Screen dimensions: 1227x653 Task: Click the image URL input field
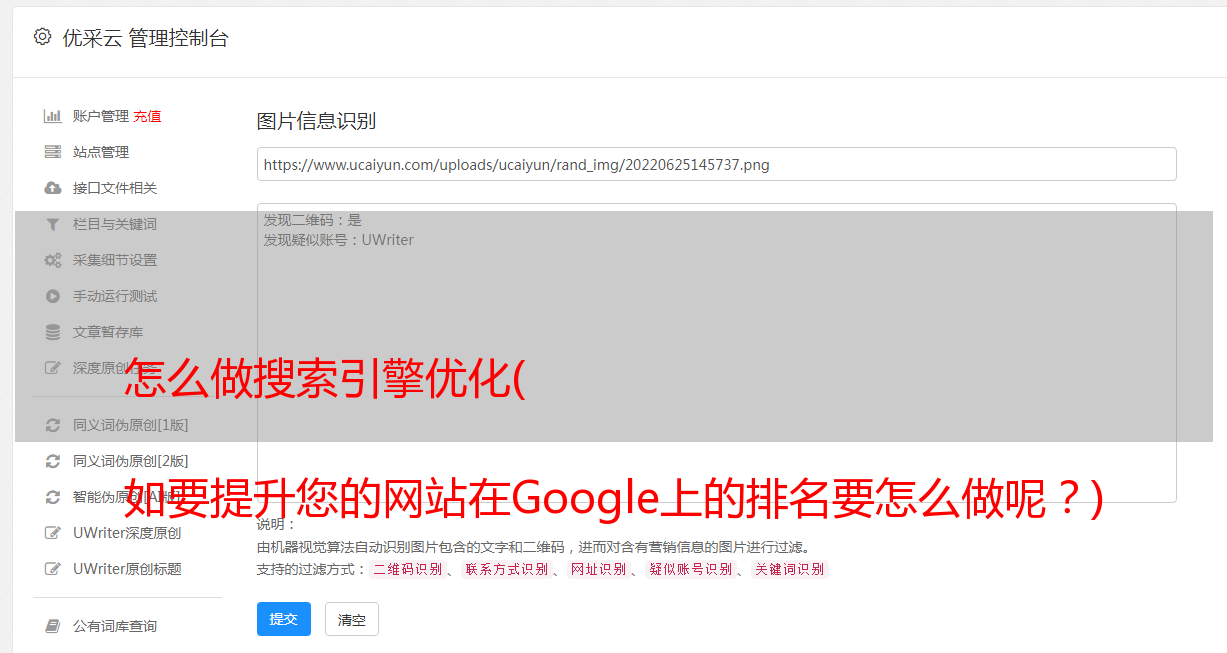click(716, 164)
